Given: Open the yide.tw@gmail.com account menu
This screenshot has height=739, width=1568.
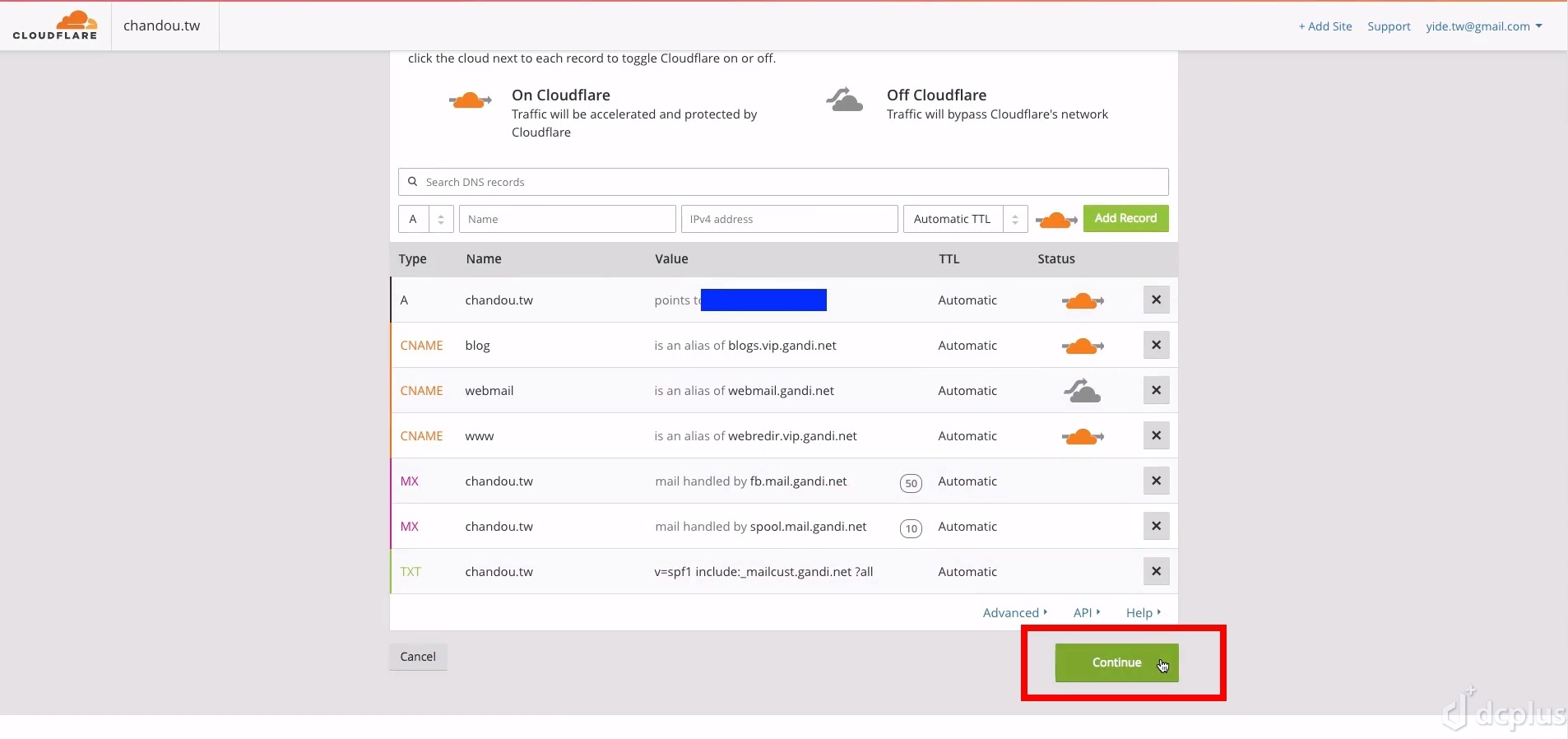Looking at the screenshot, I should click(1483, 26).
